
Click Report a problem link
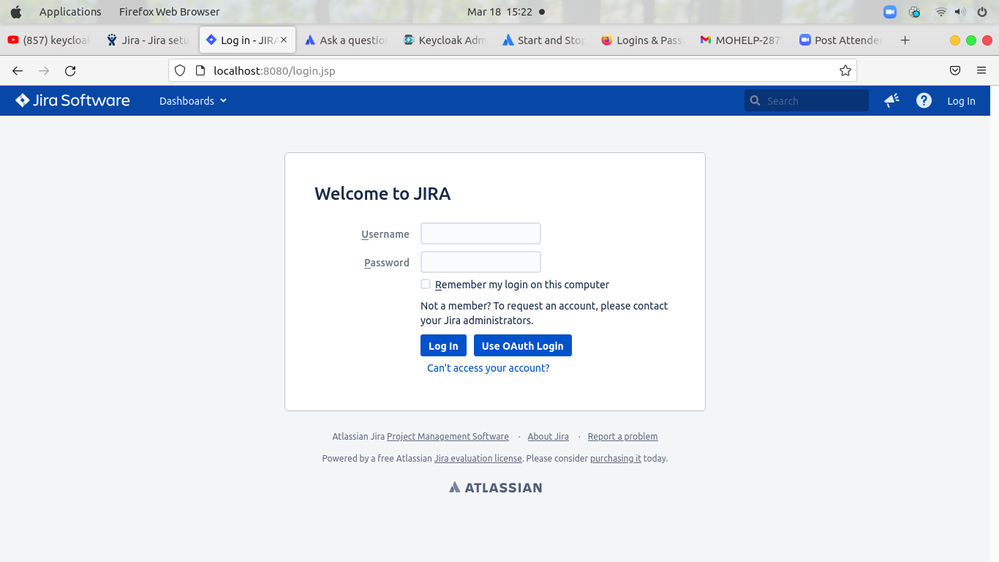(622, 436)
